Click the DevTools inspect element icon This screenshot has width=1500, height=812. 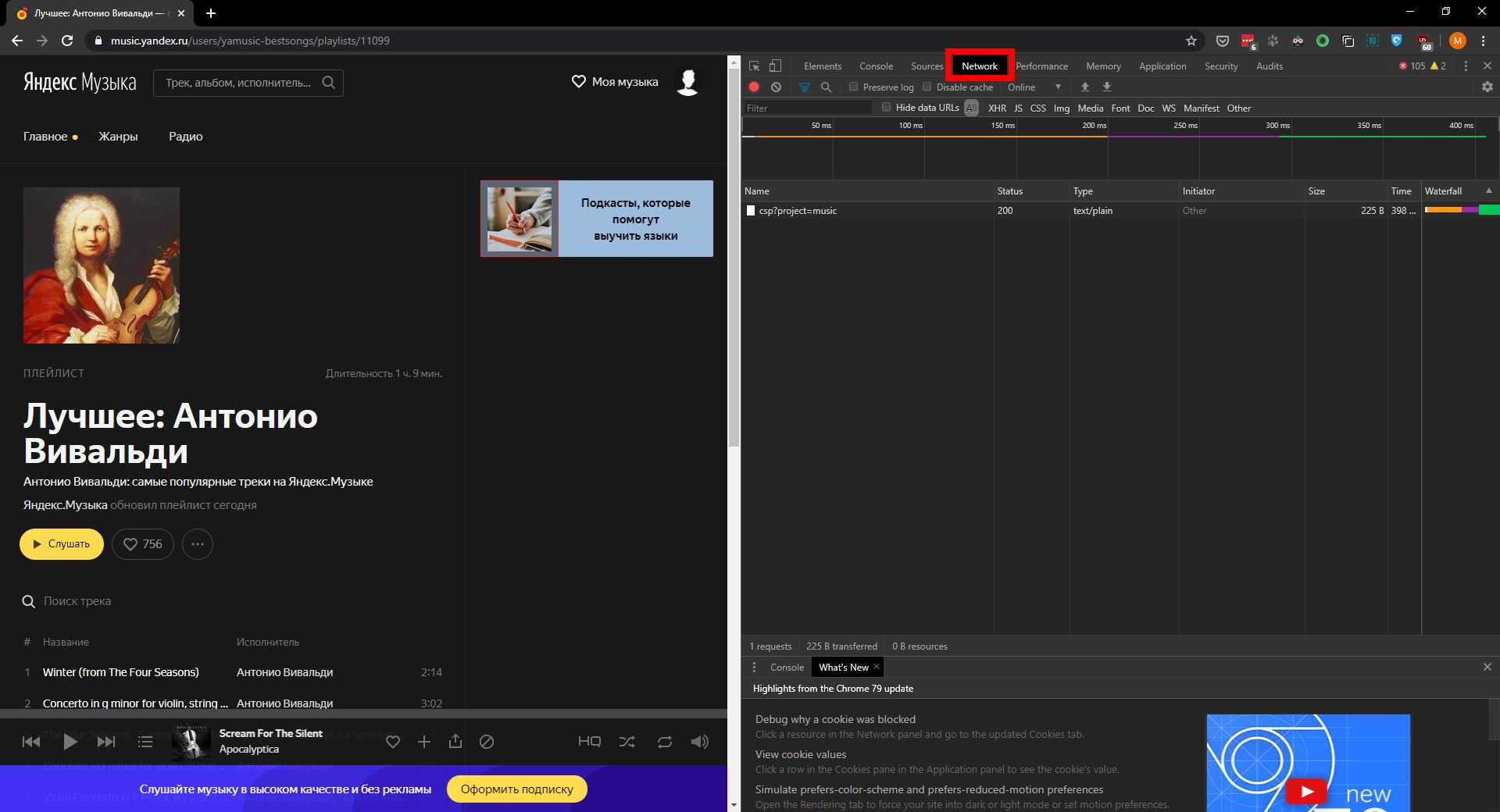point(754,66)
